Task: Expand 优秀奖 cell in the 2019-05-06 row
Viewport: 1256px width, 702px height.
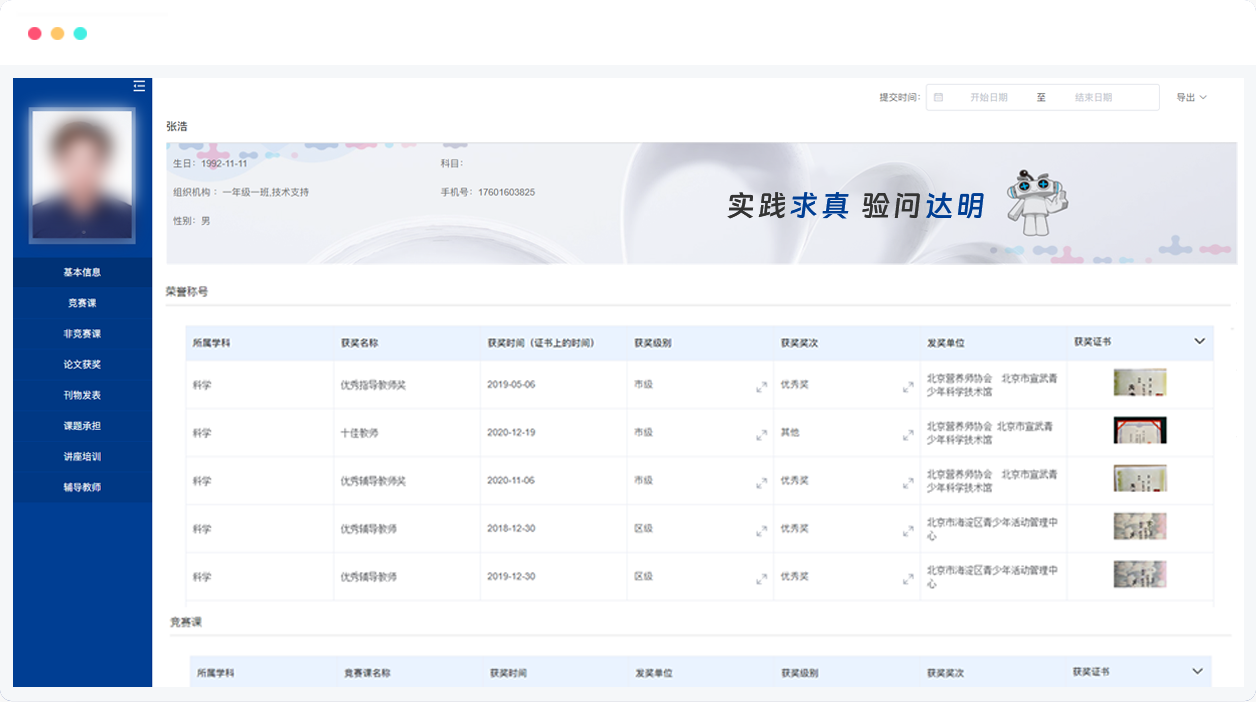Action: [908, 387]
